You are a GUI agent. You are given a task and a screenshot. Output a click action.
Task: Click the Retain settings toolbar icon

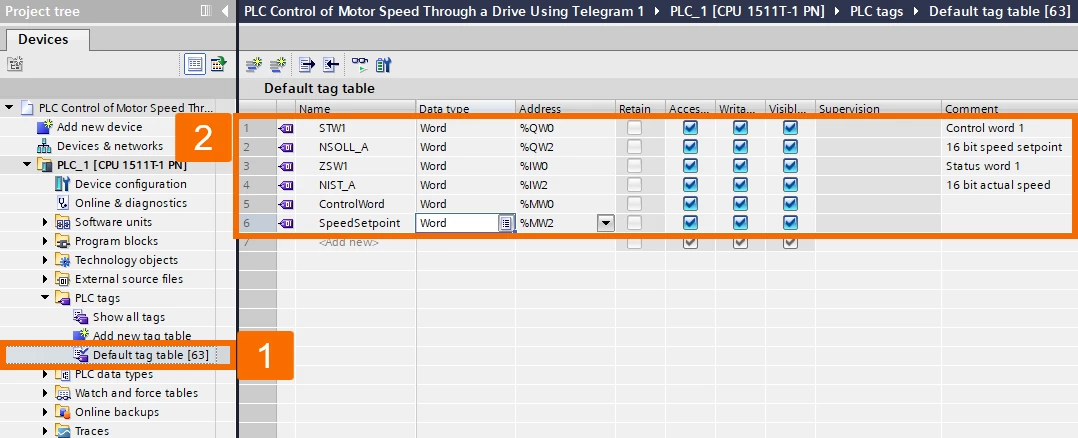384,65
